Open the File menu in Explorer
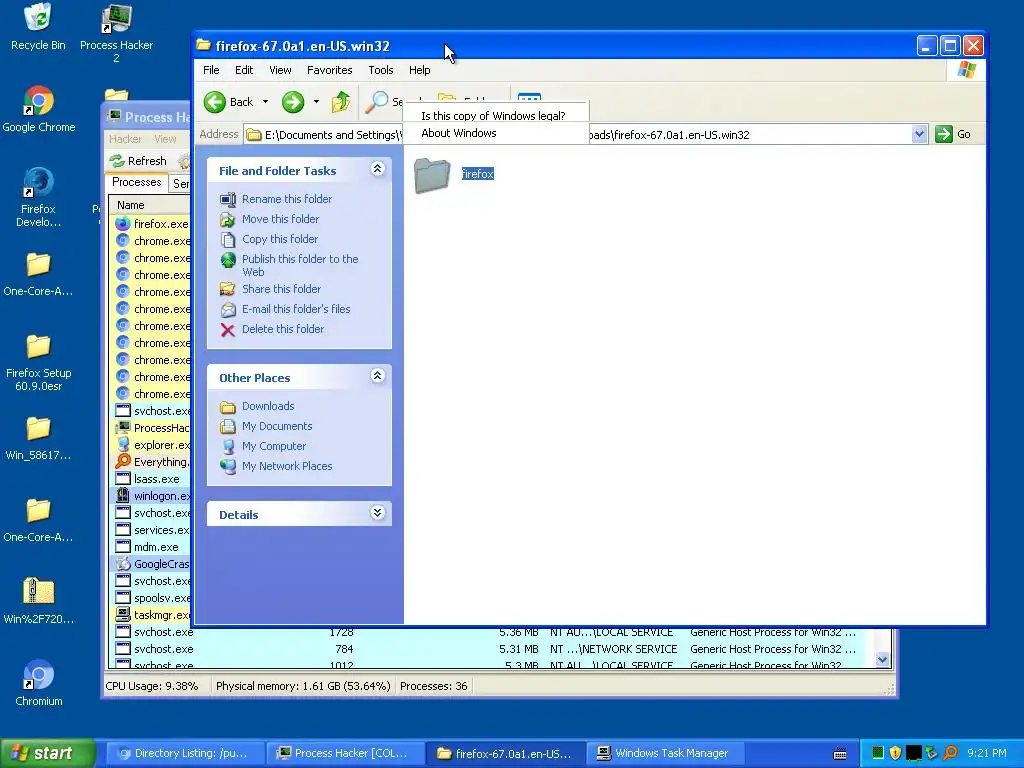 click(x=211, y=70)
